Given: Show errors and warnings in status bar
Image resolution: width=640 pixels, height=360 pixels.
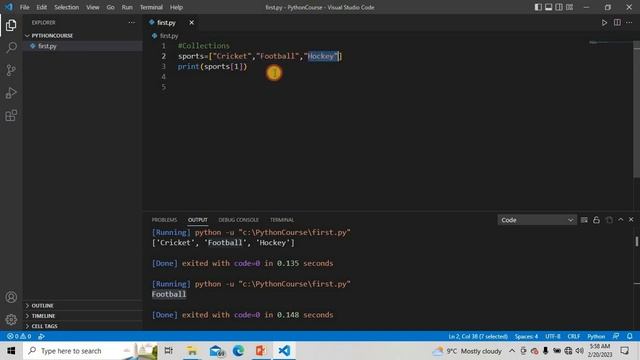Looking at the screenshot, I should [19, 336].
